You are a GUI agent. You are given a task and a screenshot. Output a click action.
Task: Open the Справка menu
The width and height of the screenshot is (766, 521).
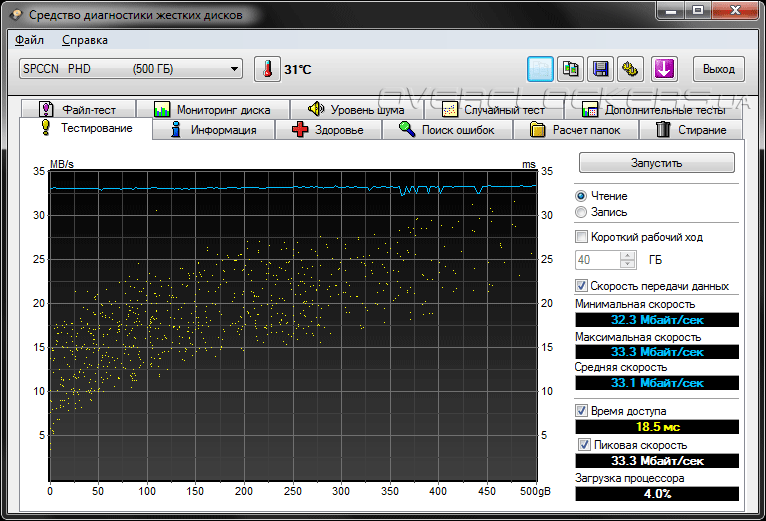pyautogui.click(x=85, y=40)
